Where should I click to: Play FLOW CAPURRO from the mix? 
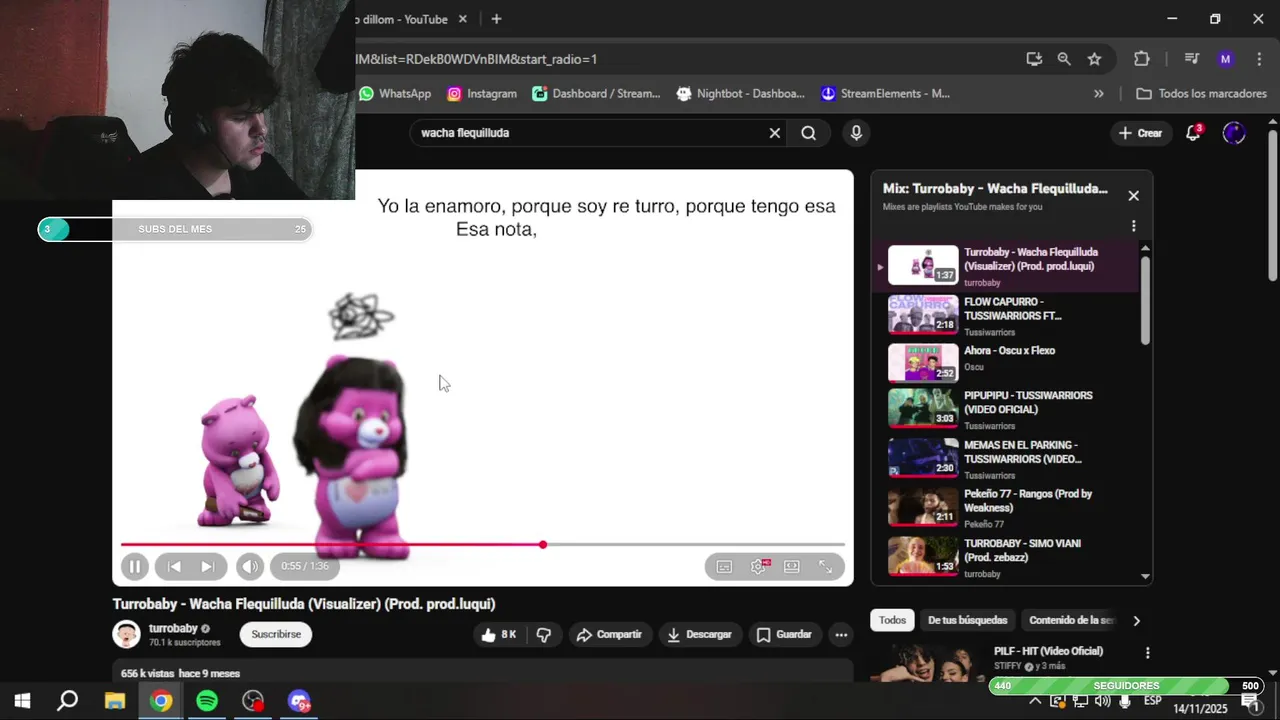pyautogui.click(x=1005, y=315)
